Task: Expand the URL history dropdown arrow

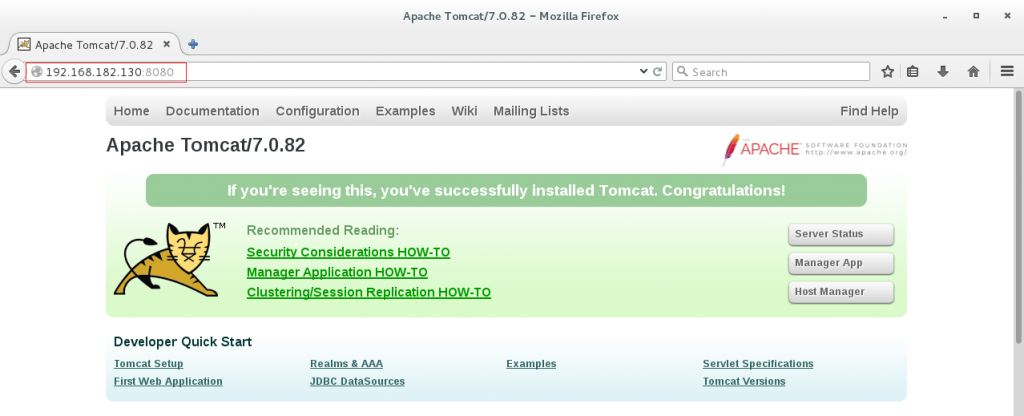Action: [643, 72]
